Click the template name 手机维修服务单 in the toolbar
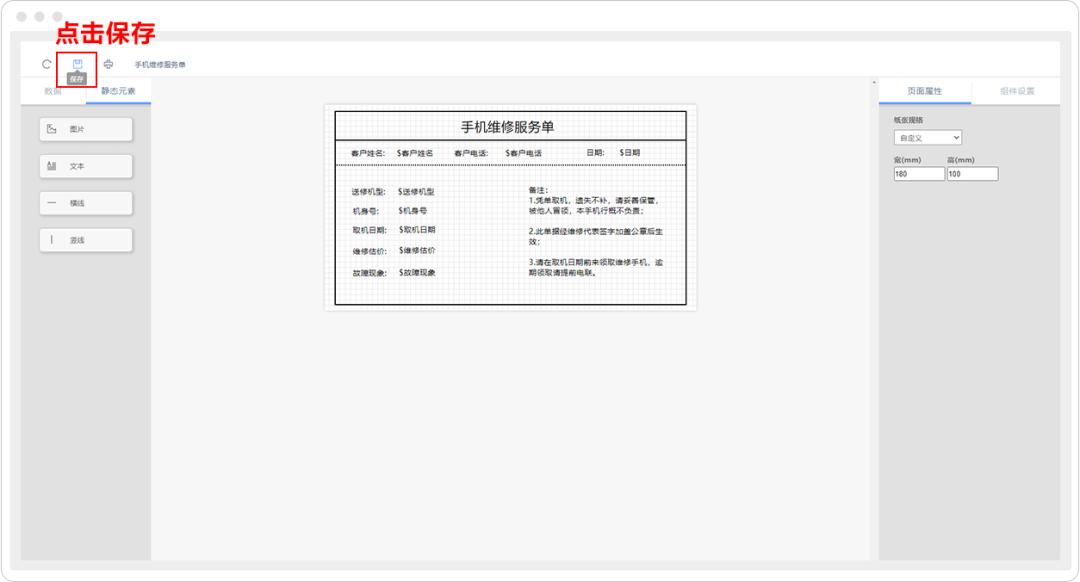Viewport: 1080px width, 582px height. tap(158, 62)
